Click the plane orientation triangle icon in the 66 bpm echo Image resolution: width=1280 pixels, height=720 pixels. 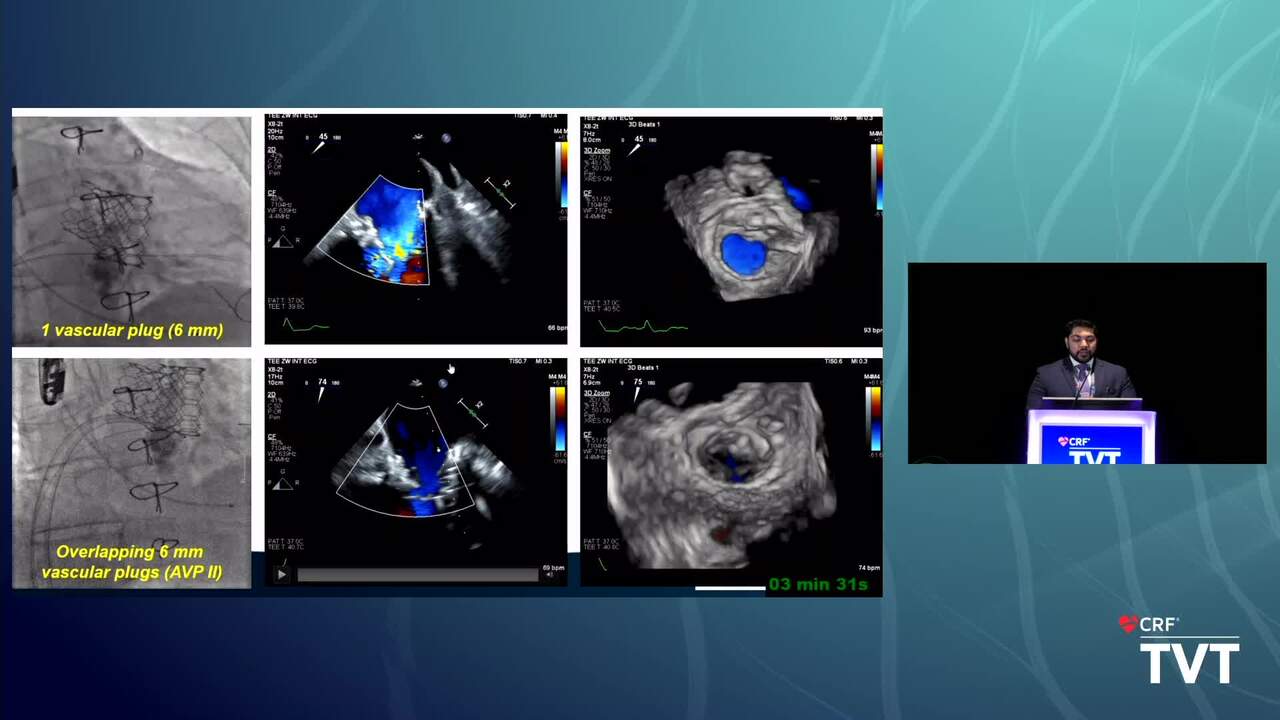click(284, 240)
